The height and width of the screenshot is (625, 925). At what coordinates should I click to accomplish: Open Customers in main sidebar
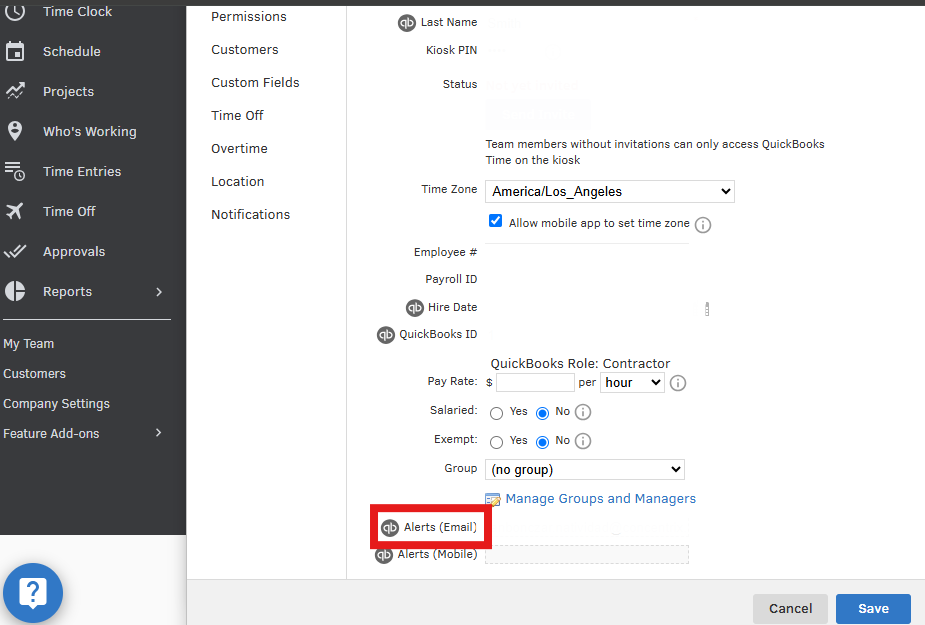[34, 374]
